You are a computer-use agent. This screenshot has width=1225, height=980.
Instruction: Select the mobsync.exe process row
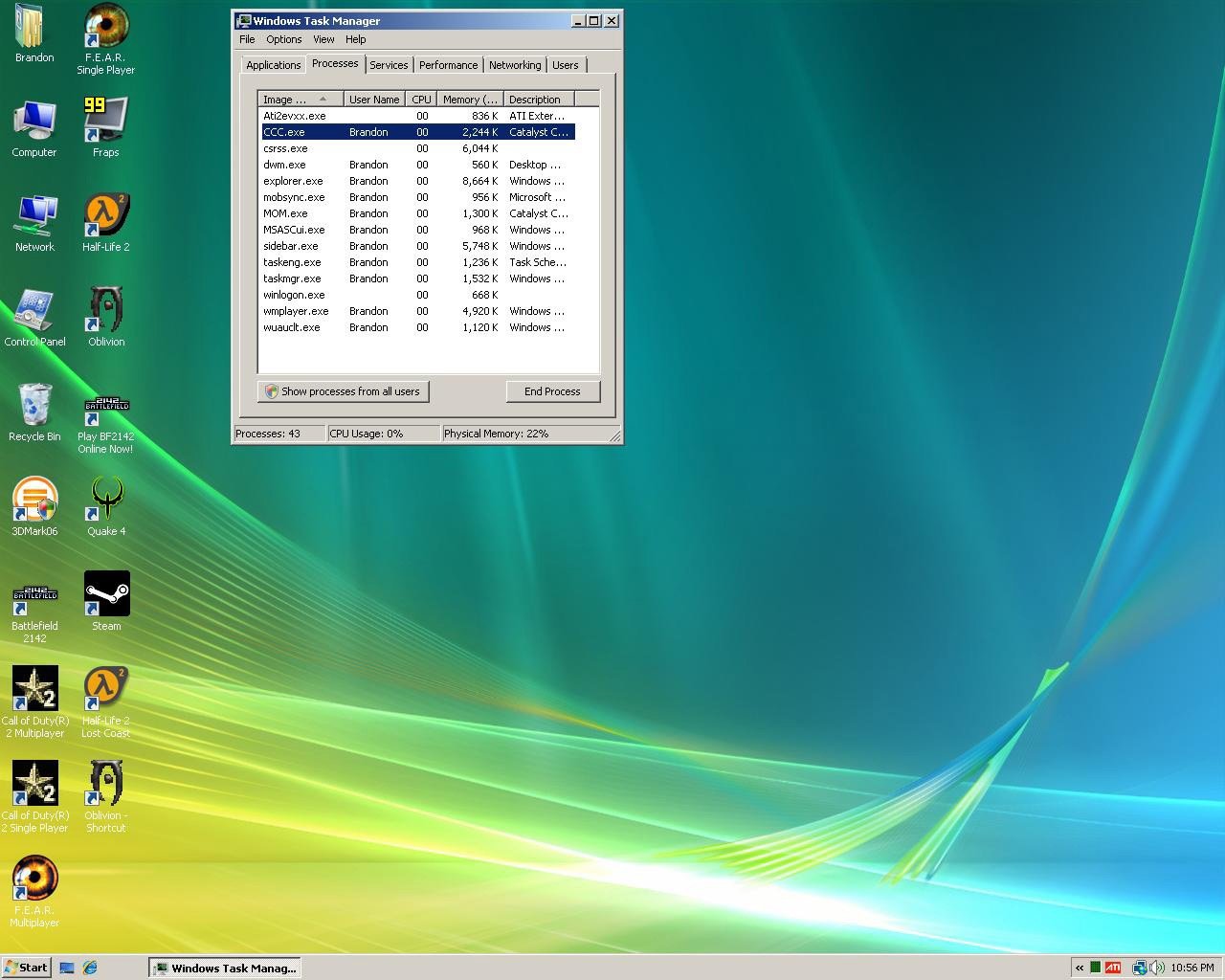click(x=418, y=197)
